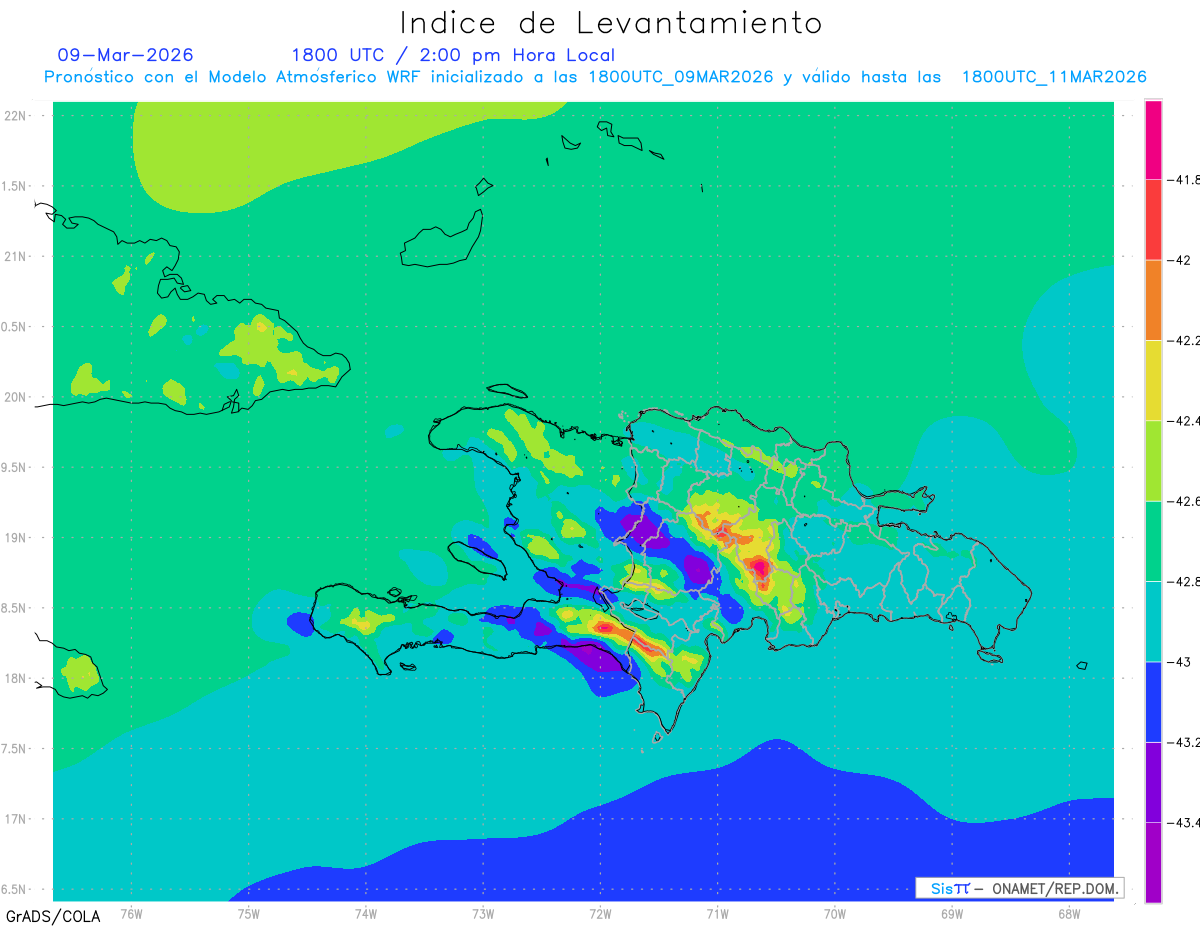
Task: Click the '-42.4' legend value
Action: 1184,421
